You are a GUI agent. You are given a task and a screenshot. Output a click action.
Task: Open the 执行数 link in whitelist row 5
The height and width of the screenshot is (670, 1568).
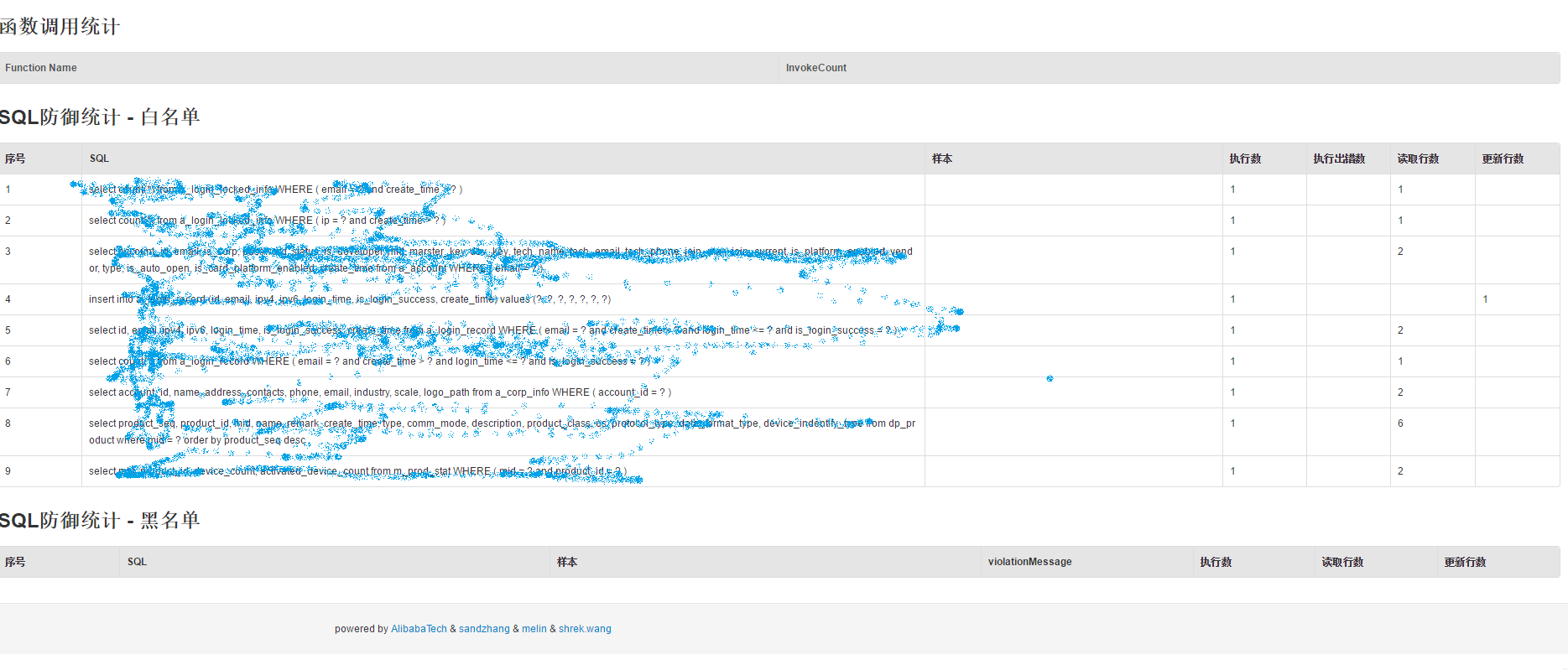coord(1232,330)
